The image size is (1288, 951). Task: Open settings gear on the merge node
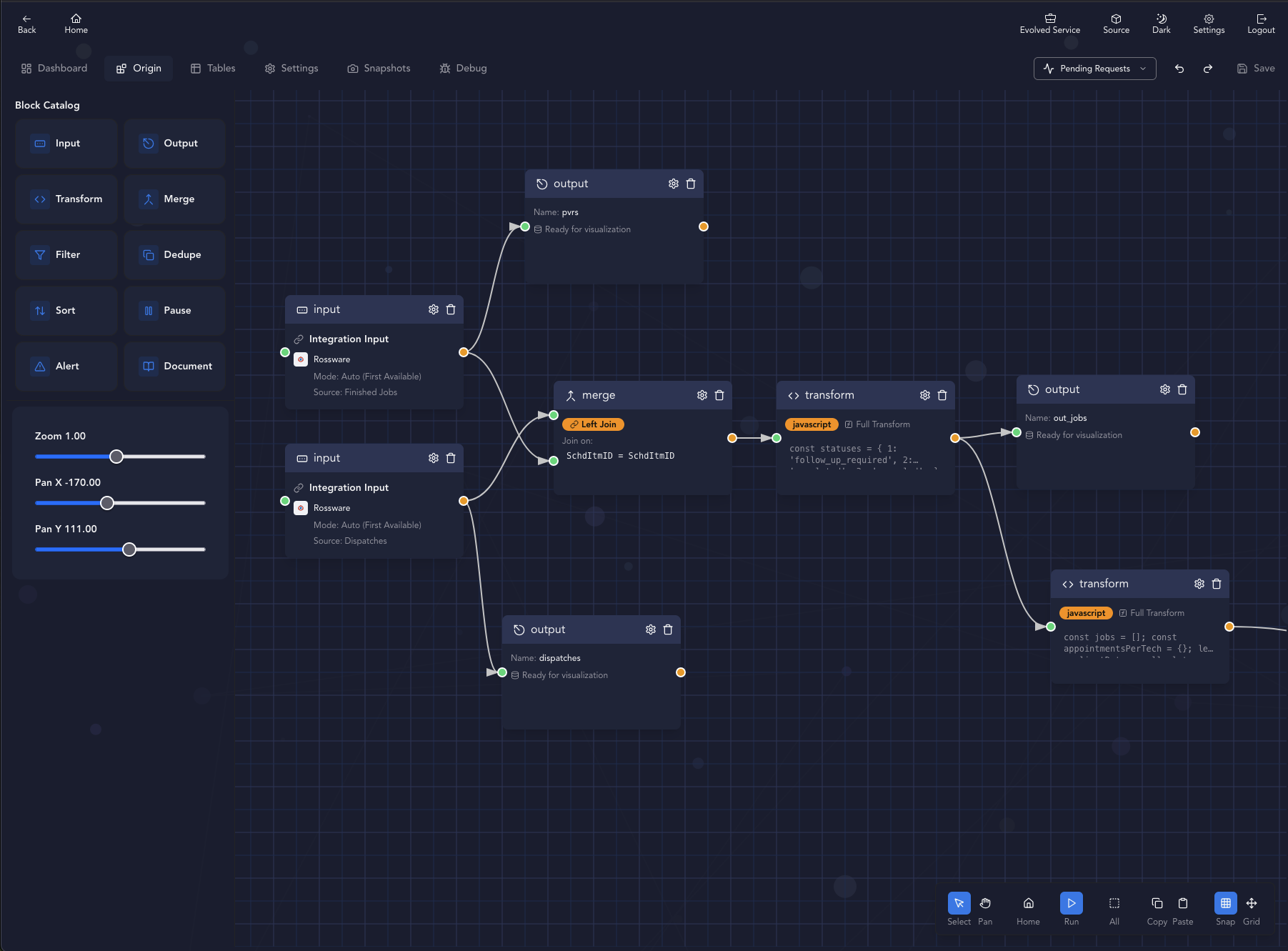click(x=702, y=394)
